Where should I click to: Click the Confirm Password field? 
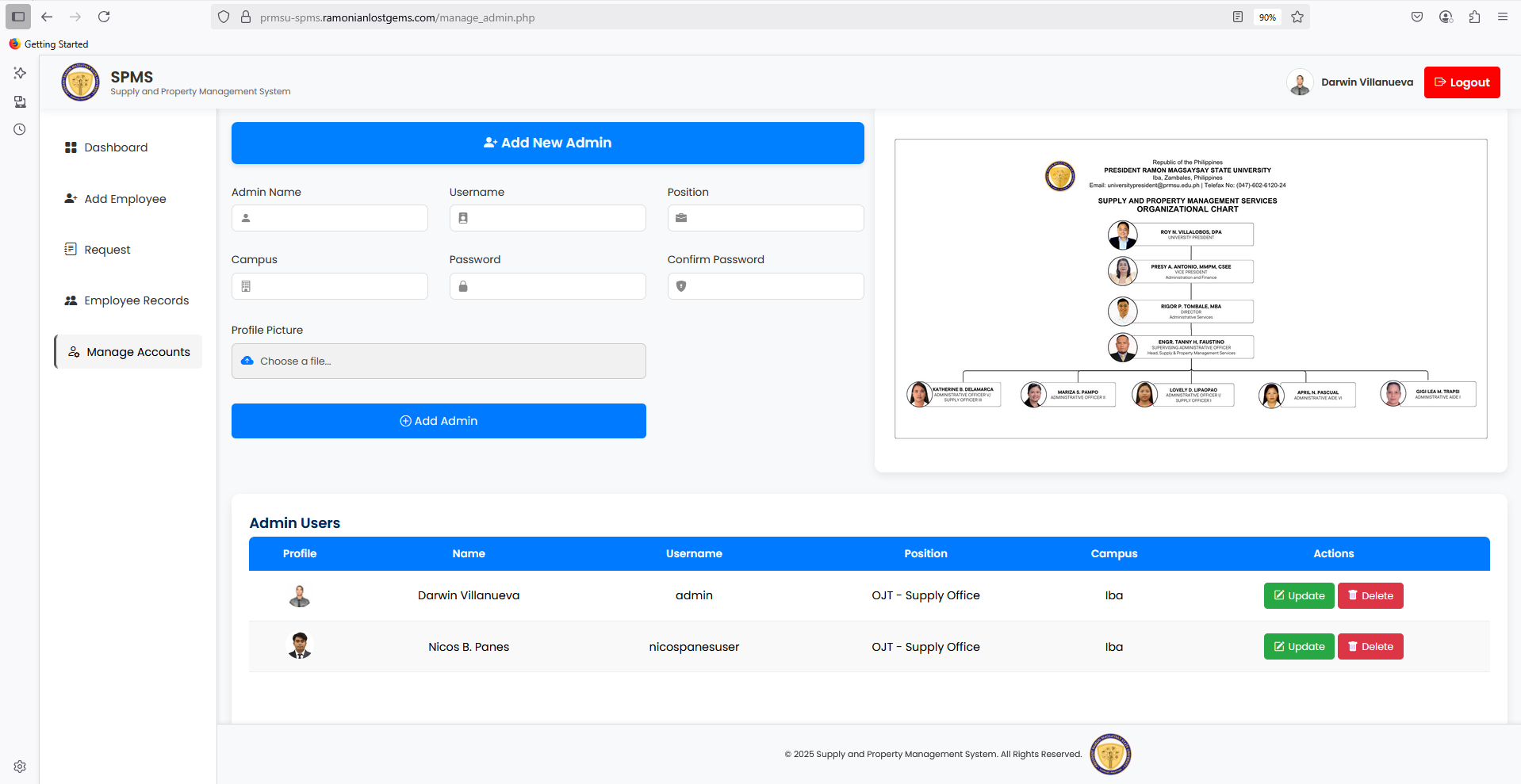765,286
